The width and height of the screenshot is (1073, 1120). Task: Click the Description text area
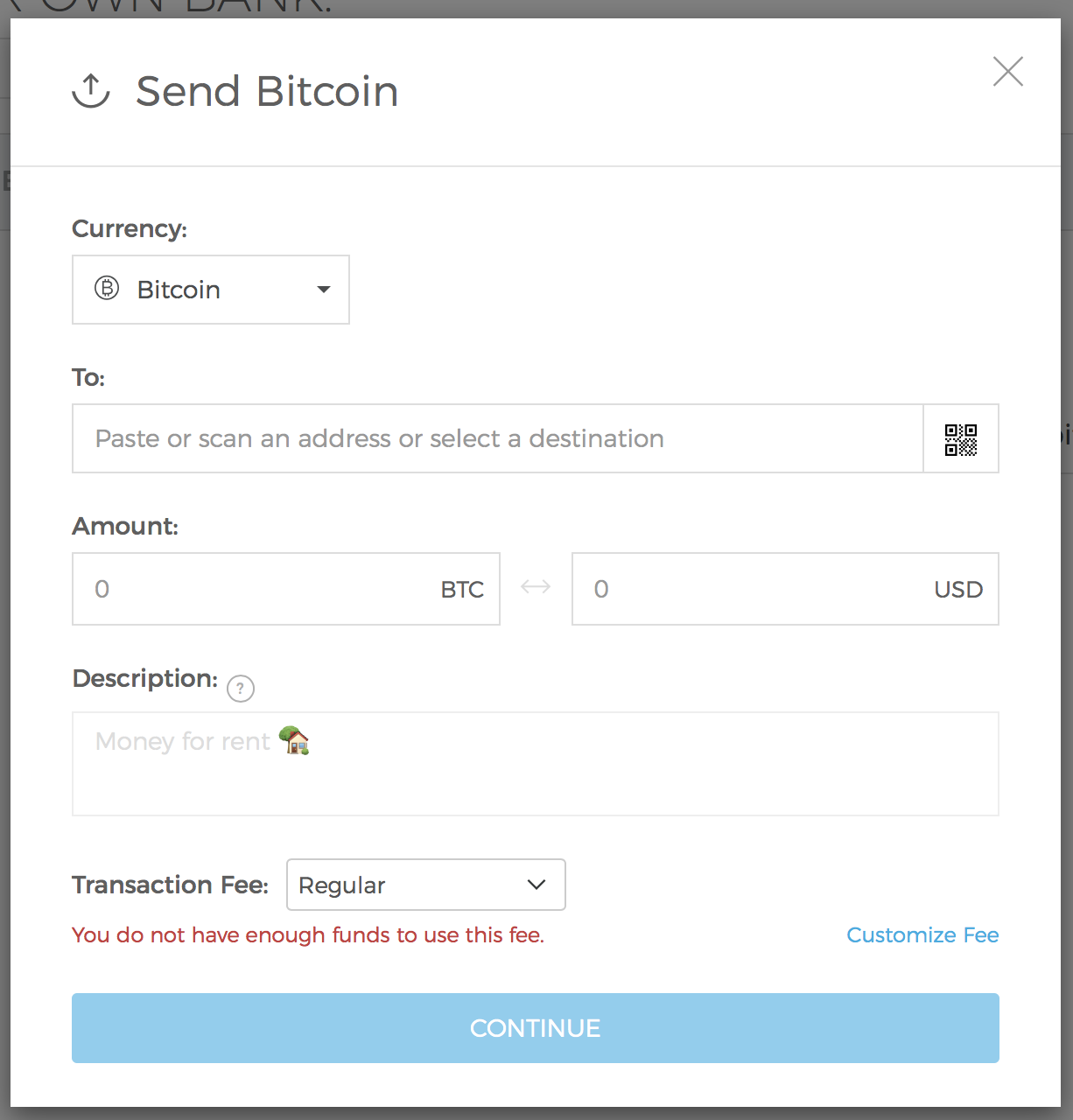coord(535,774)
